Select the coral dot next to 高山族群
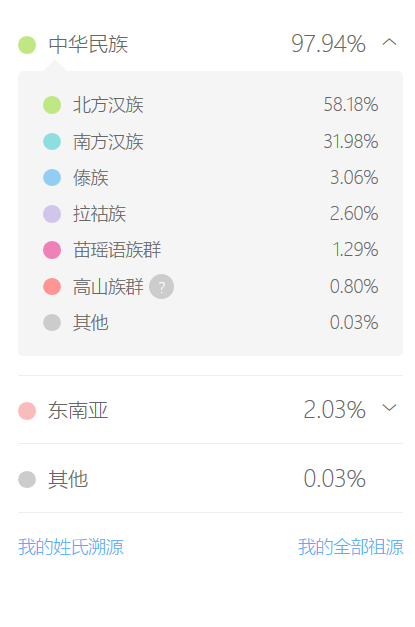This screenshot has width=415, height=627. tap(52, 287)
